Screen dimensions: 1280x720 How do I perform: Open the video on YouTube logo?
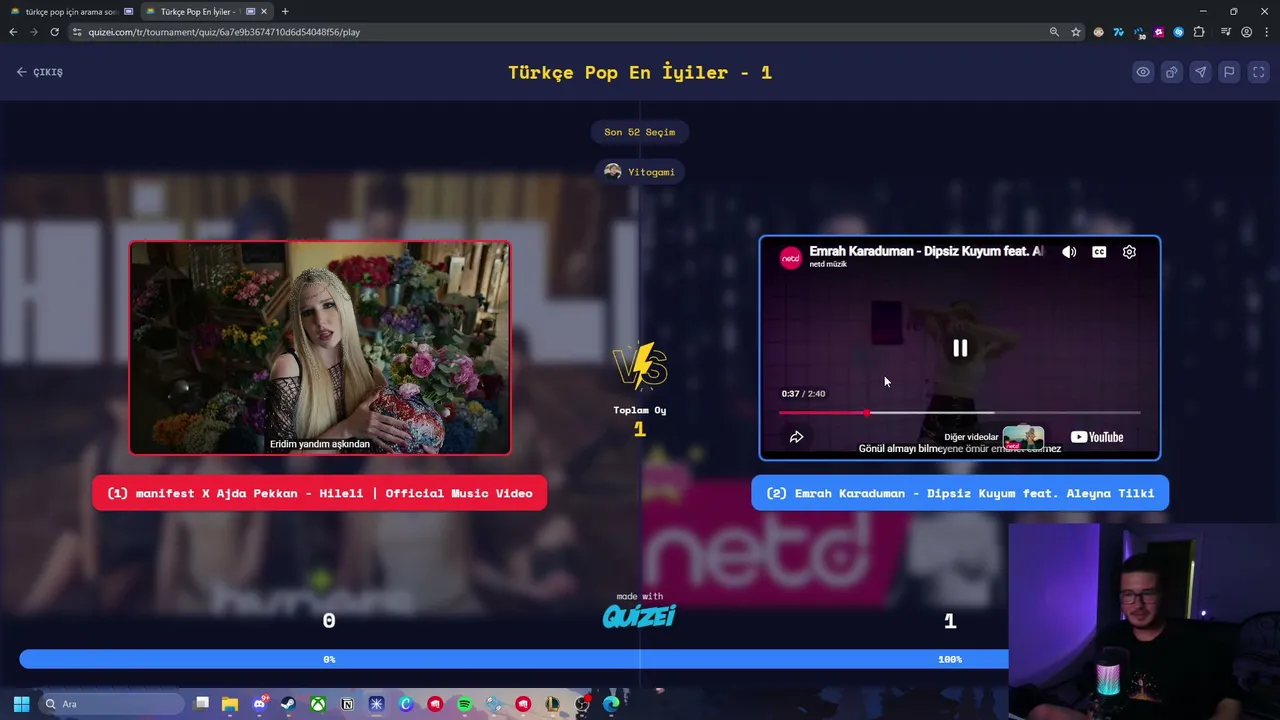coord(1097,437)
